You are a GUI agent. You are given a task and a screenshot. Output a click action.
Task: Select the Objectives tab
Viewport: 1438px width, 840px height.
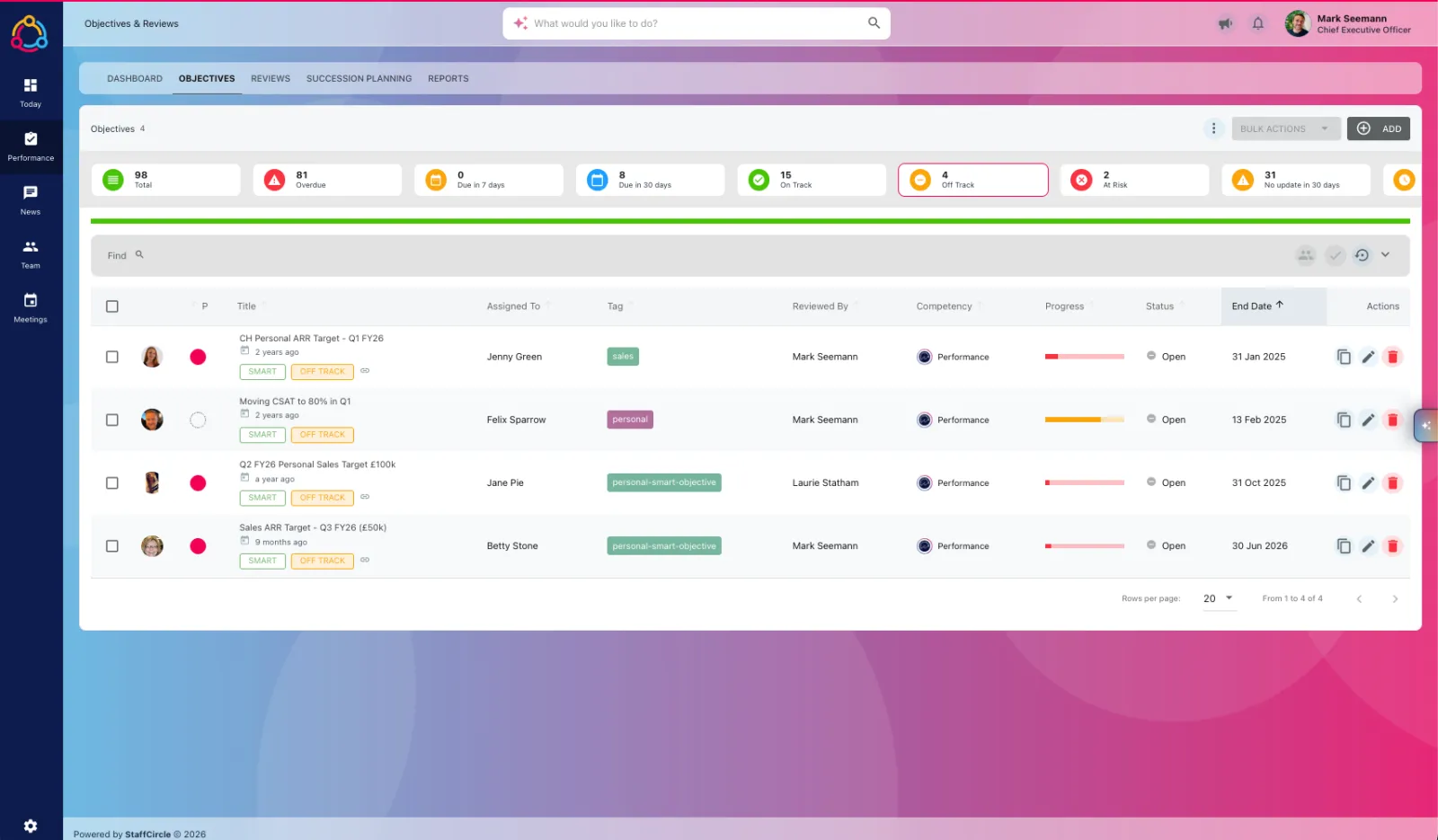point(207,78)
